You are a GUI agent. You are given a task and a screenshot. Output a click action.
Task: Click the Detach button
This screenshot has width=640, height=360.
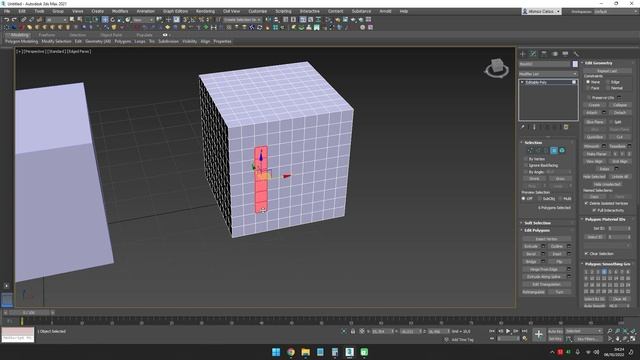pyautogui.click(x=620, y=113)
